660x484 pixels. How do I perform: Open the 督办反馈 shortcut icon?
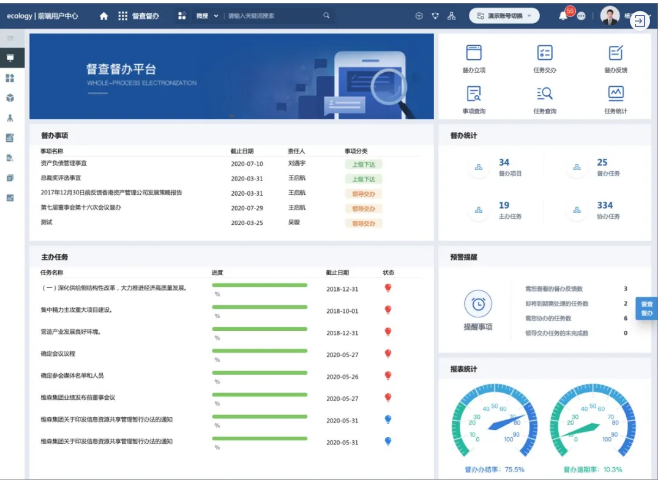point(616,54)
